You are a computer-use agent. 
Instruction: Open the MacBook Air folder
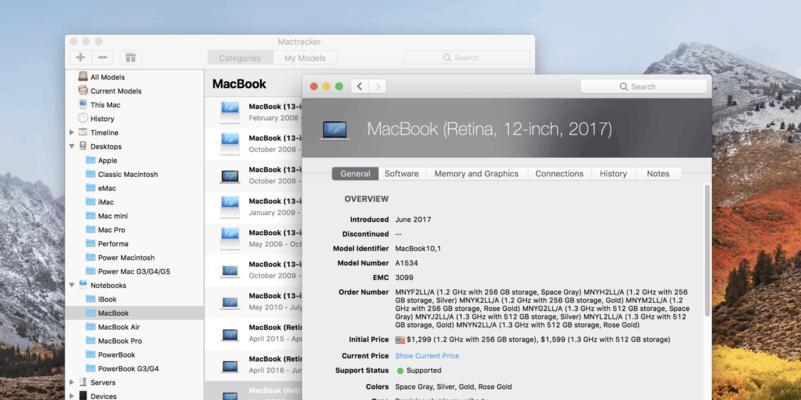point(119,327)
